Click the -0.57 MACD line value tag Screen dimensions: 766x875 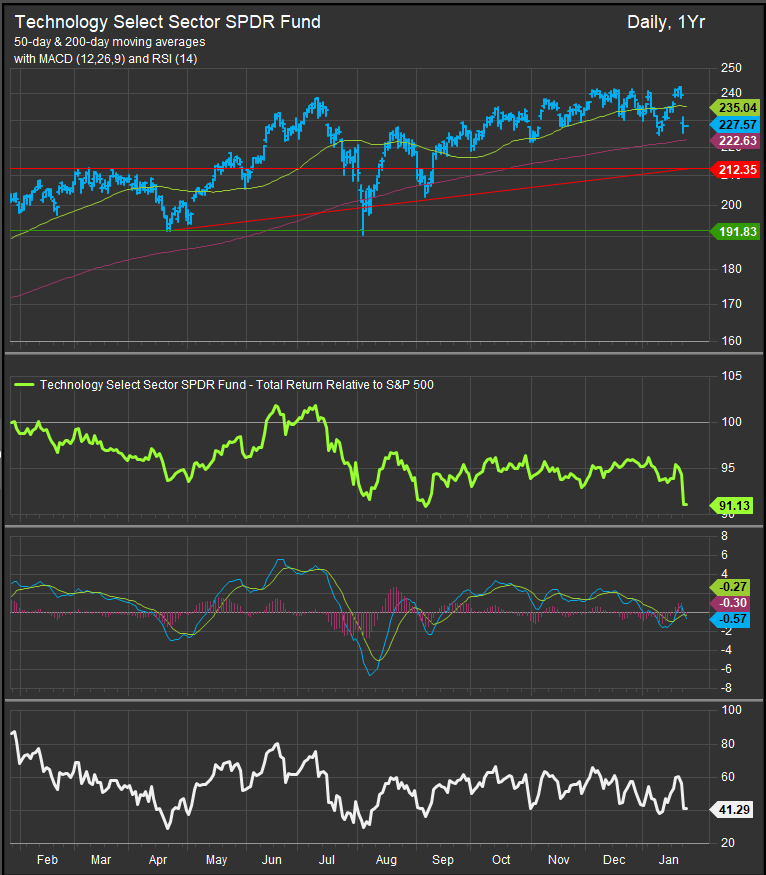point(730,619)
